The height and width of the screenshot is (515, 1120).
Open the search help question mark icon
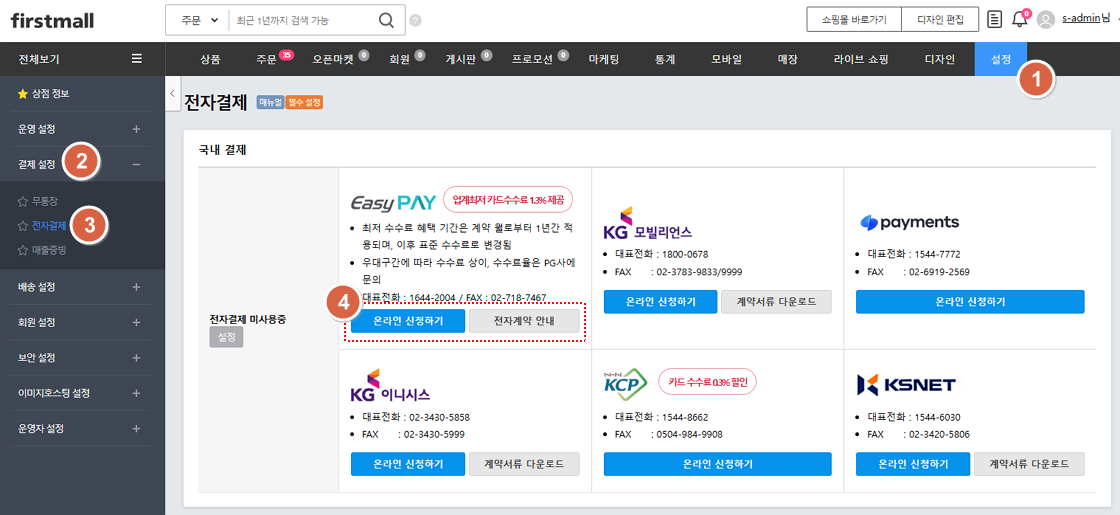(x=416, y=20)
